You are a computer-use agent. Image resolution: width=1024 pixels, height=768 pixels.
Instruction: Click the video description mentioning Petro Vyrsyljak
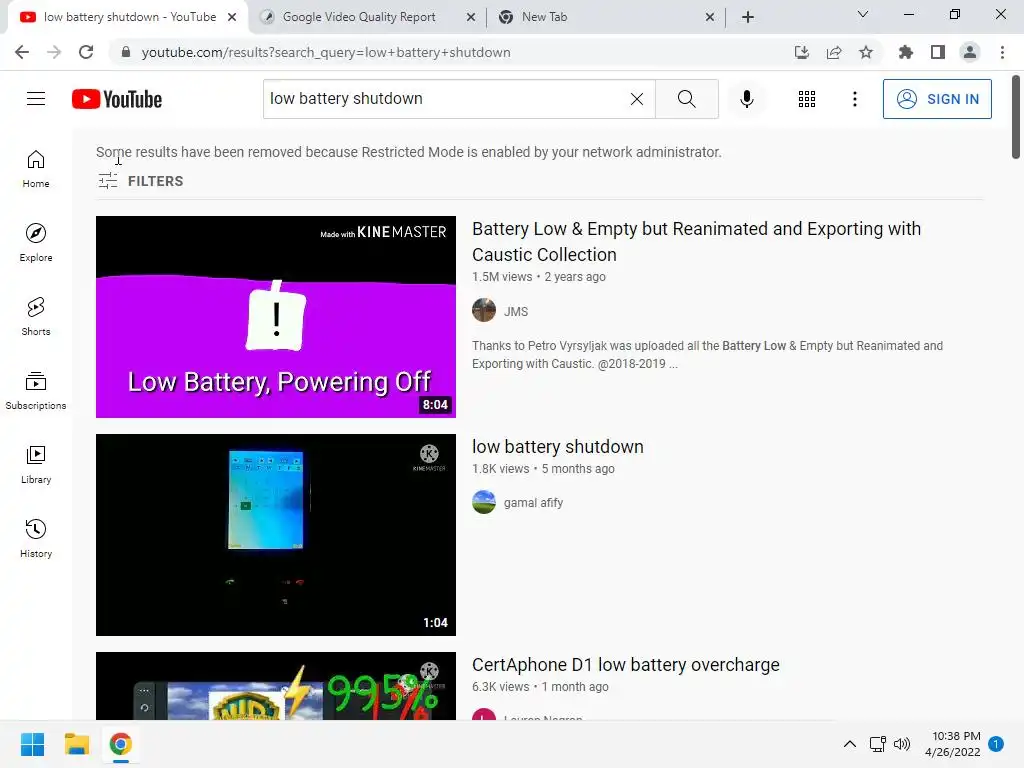[707, 355]
